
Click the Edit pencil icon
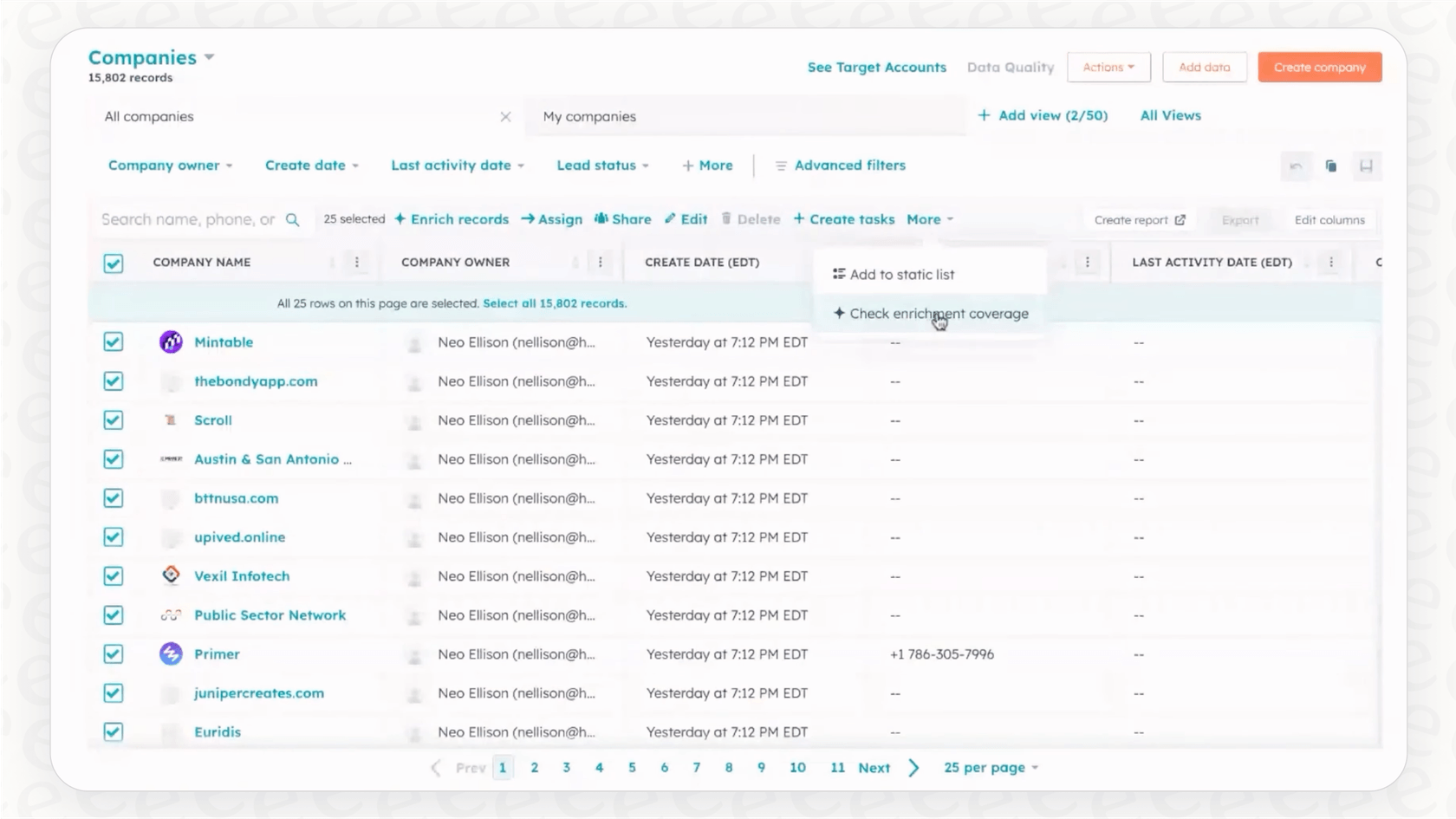pyautogui.click(x=670, y=218)
